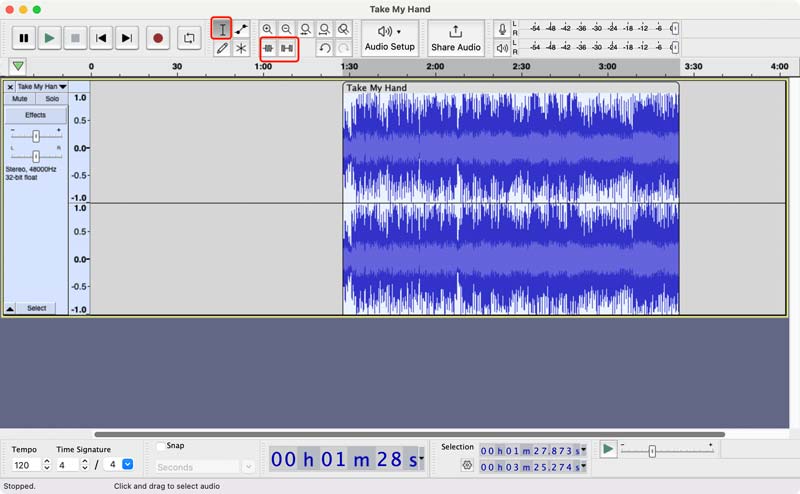The image size is (800, 494).
Task: Click the 2:00 mark on timeline ruler
Action: pyautogui.click(x=435, y=66)
